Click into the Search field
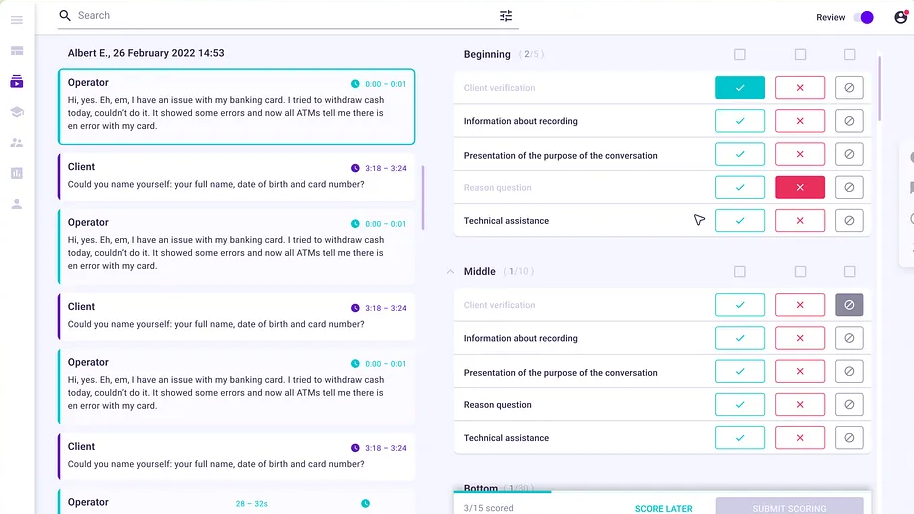Screen dimensions: 914x514 tap(289, 16)
